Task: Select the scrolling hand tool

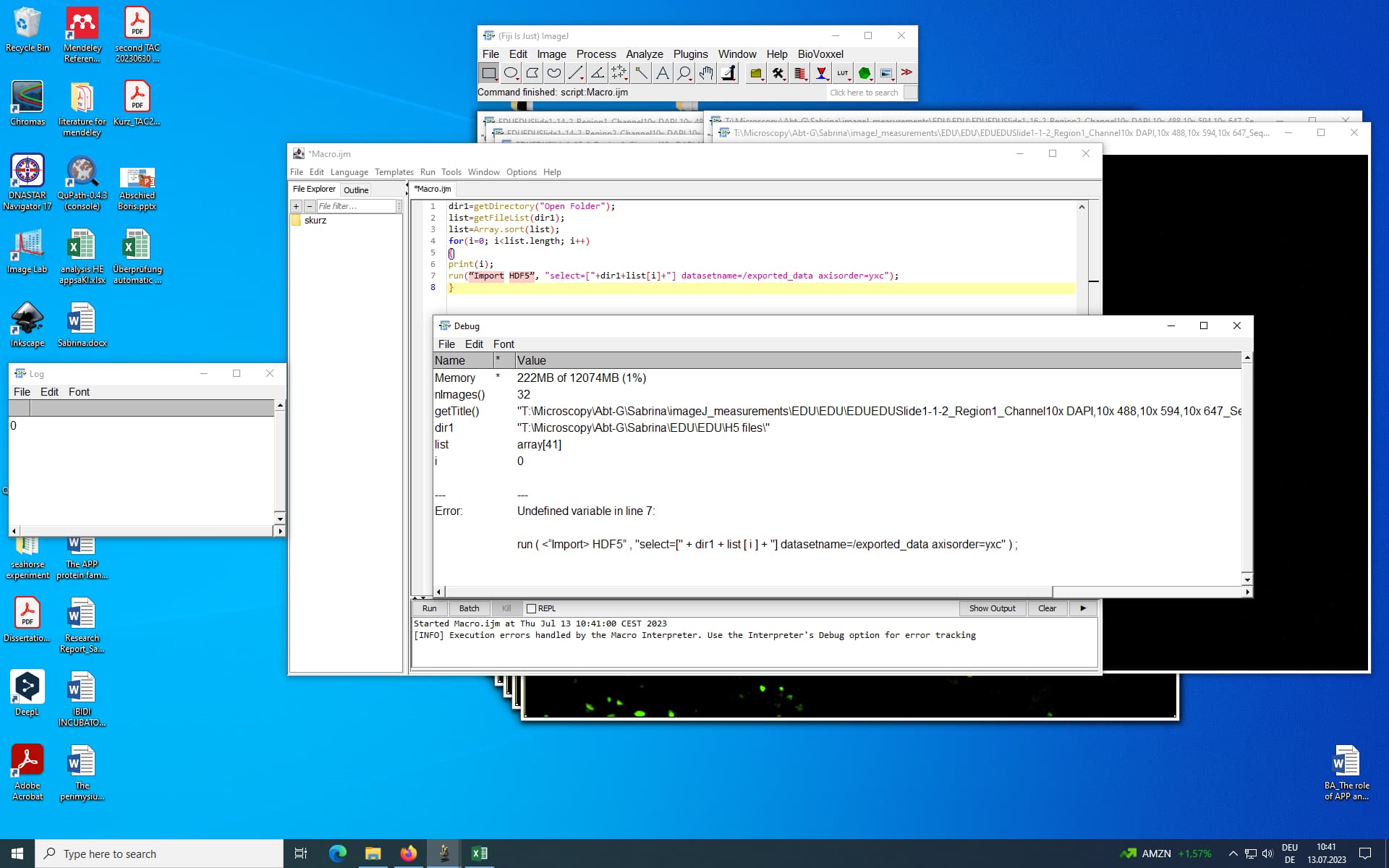Action: click(x=706, y=72)
